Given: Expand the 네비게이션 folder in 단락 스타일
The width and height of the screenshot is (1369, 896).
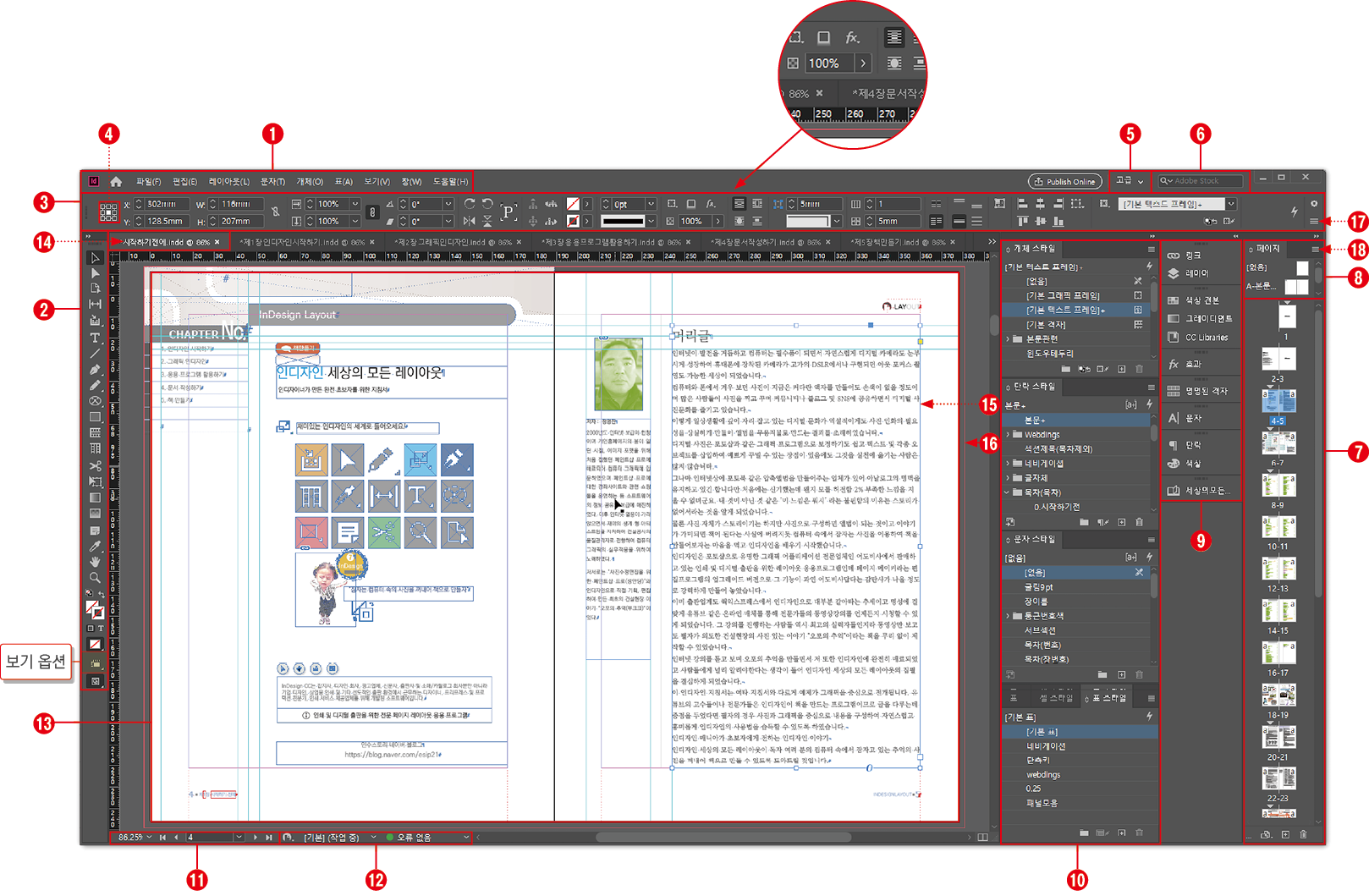Looking at the screenshot, I should [x=1008, y=464].
